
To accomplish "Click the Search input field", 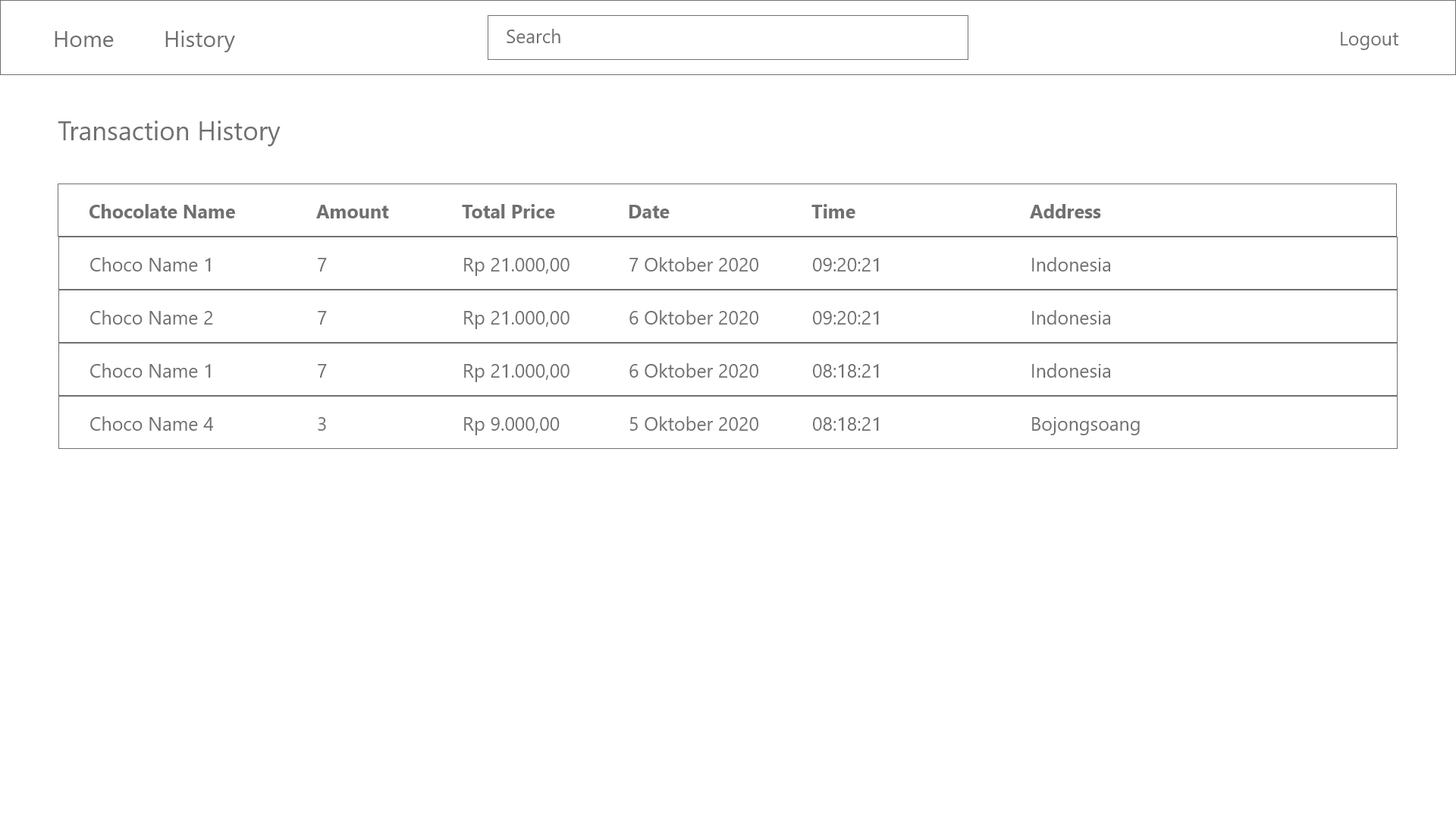I will click(x=727, y=37).
